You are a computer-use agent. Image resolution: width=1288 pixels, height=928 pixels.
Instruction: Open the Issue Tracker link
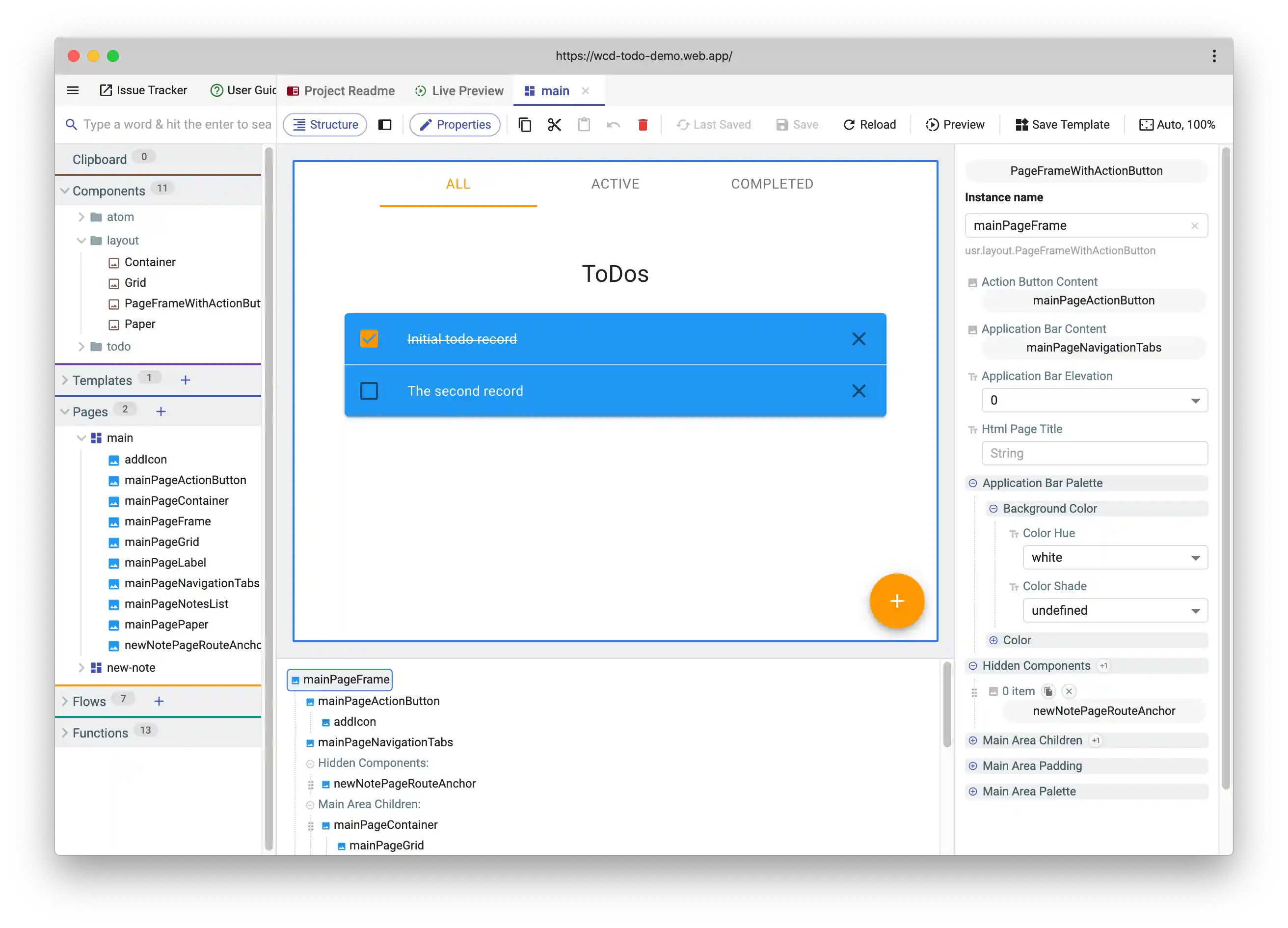144,90
